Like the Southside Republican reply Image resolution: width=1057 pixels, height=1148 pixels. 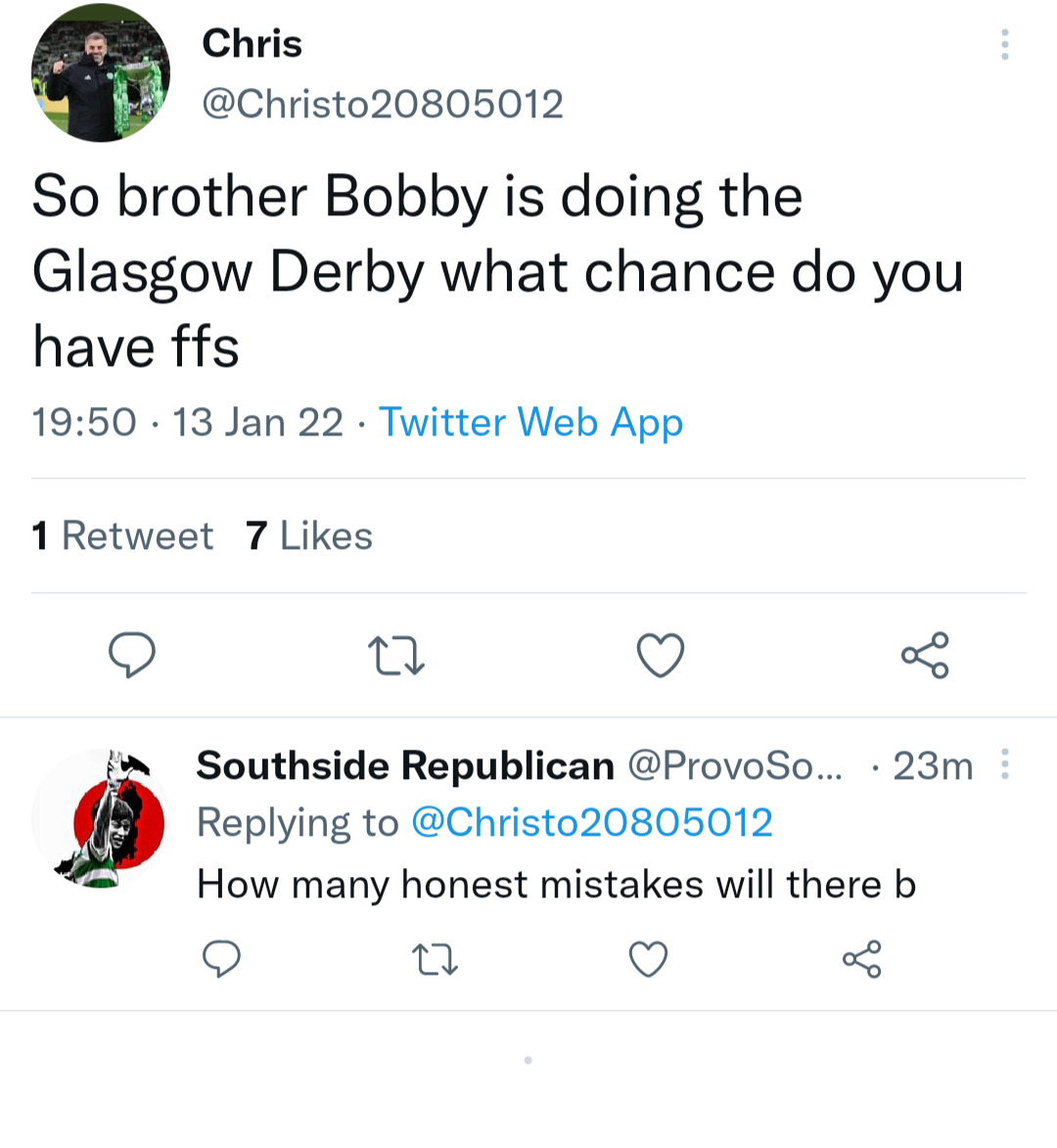[648, 960]
